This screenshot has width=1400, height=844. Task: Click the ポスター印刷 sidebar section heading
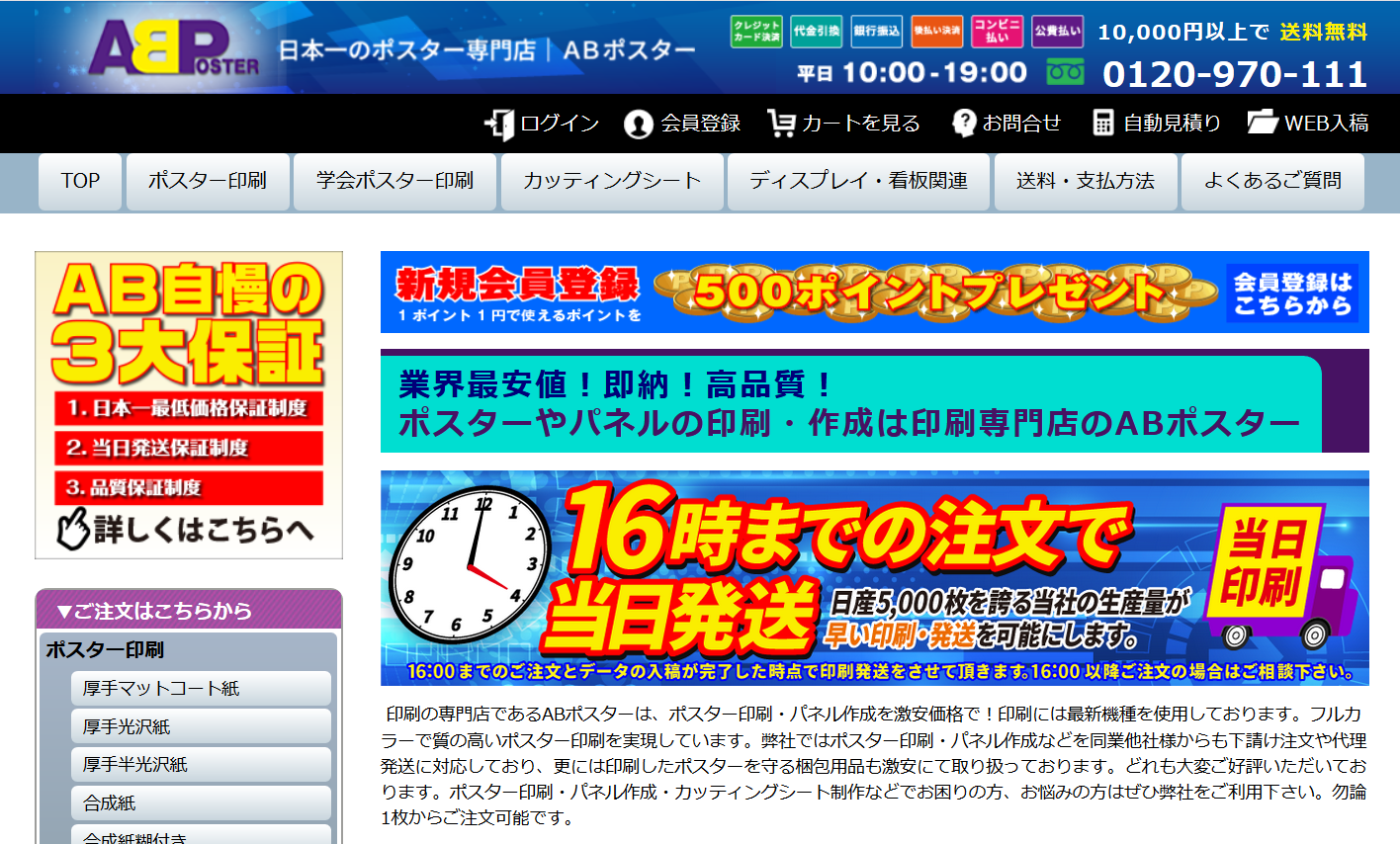105,649
